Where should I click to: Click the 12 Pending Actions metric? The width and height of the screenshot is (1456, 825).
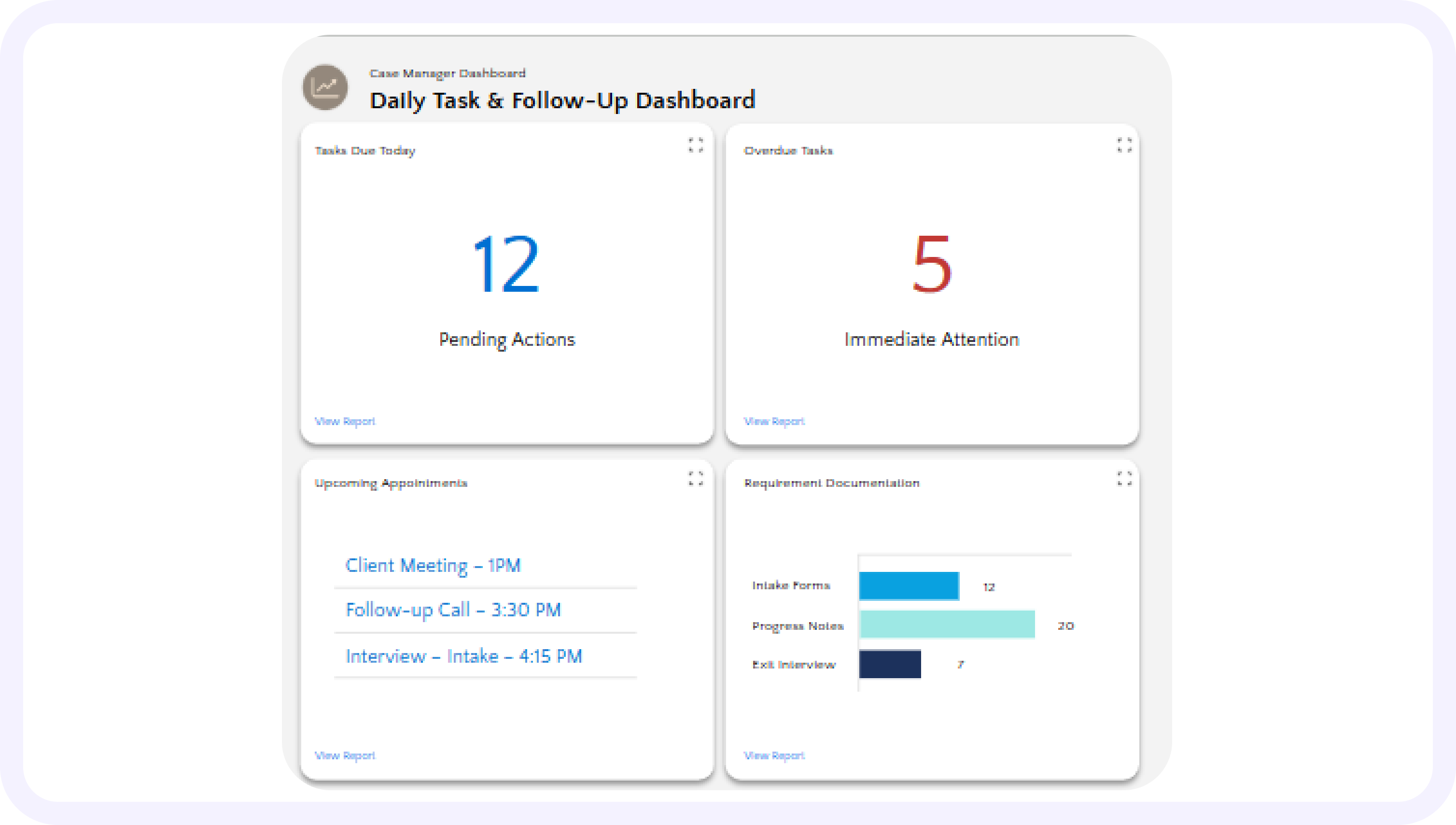[506, 264]
